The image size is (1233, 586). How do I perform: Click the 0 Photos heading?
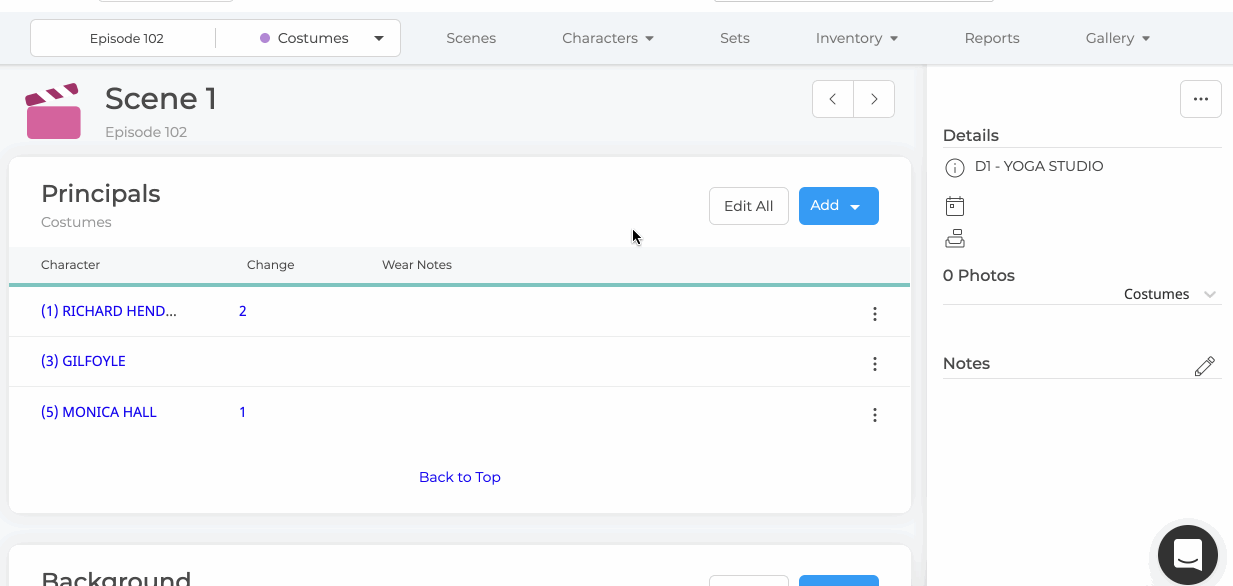979,275
